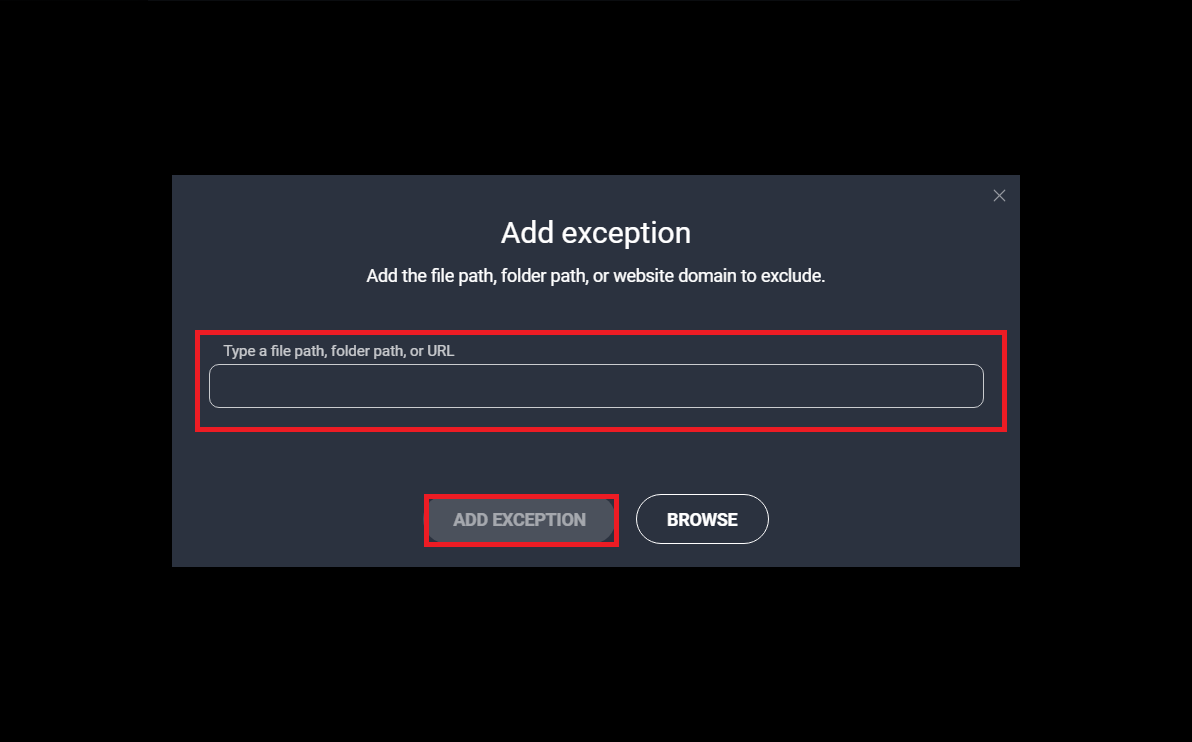1192x742 pixels.
Task: Click the ADD EXCEPTION button
Action: pyautogui.click(x=520, y=520)
